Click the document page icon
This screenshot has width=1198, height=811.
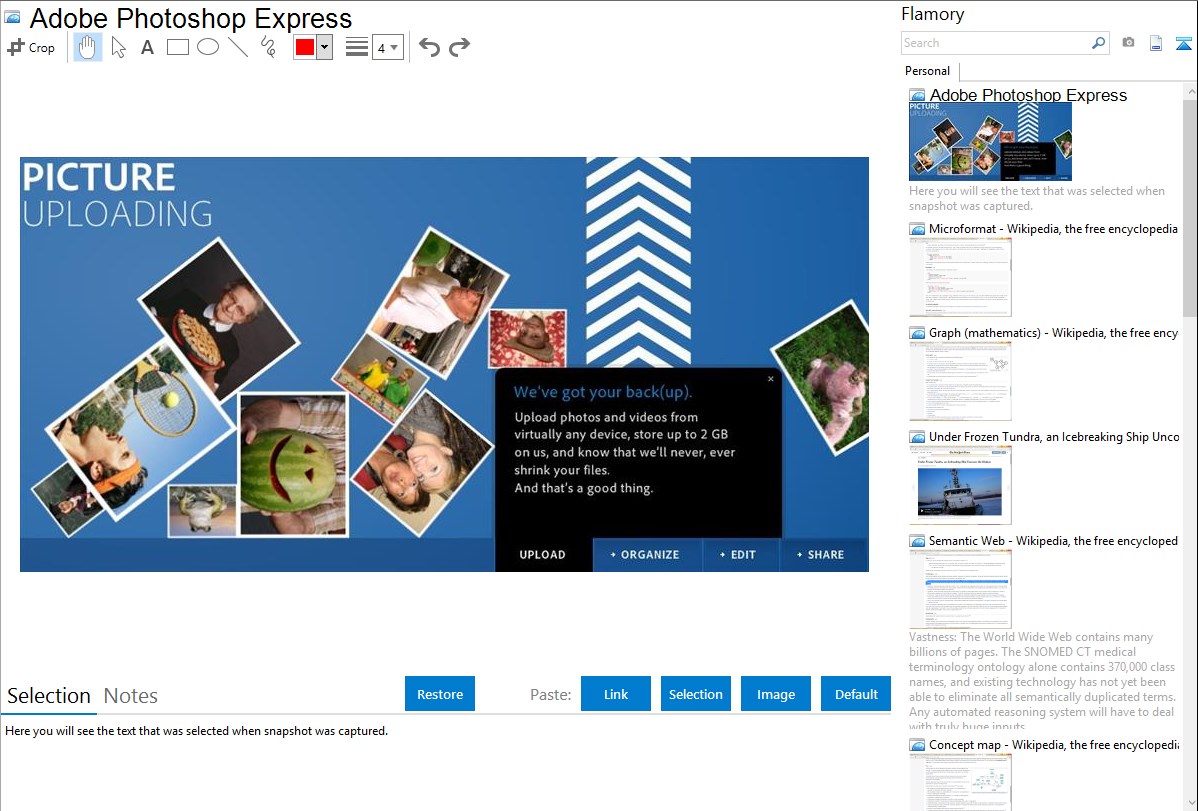(x=1156, y=43)
